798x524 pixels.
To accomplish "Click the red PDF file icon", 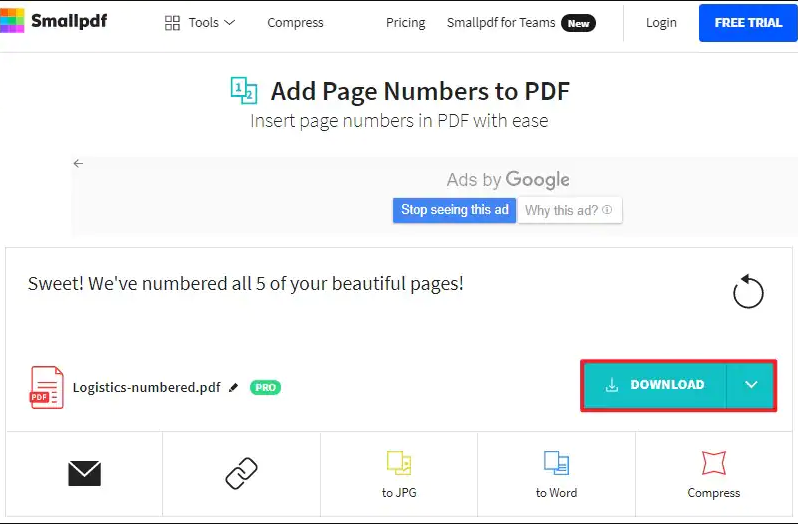I will pos(47,387).
